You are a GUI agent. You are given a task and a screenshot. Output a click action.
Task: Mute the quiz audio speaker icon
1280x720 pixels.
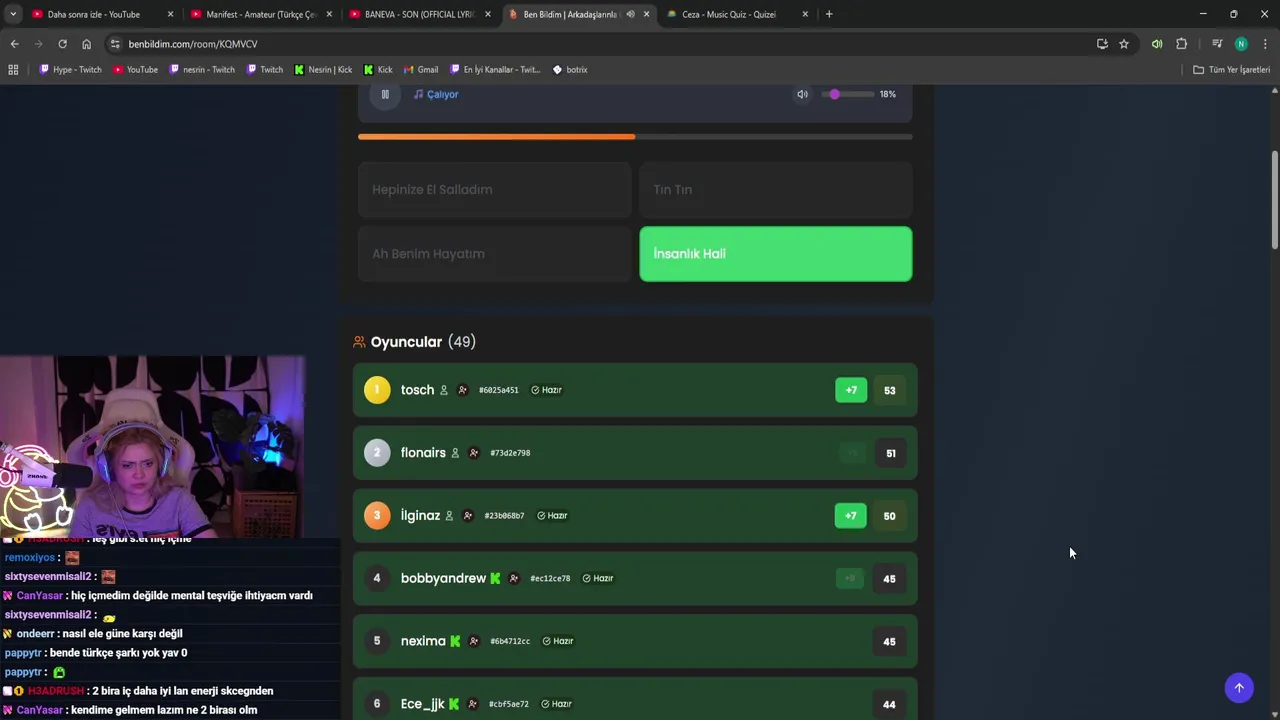(x=802, y=94)
